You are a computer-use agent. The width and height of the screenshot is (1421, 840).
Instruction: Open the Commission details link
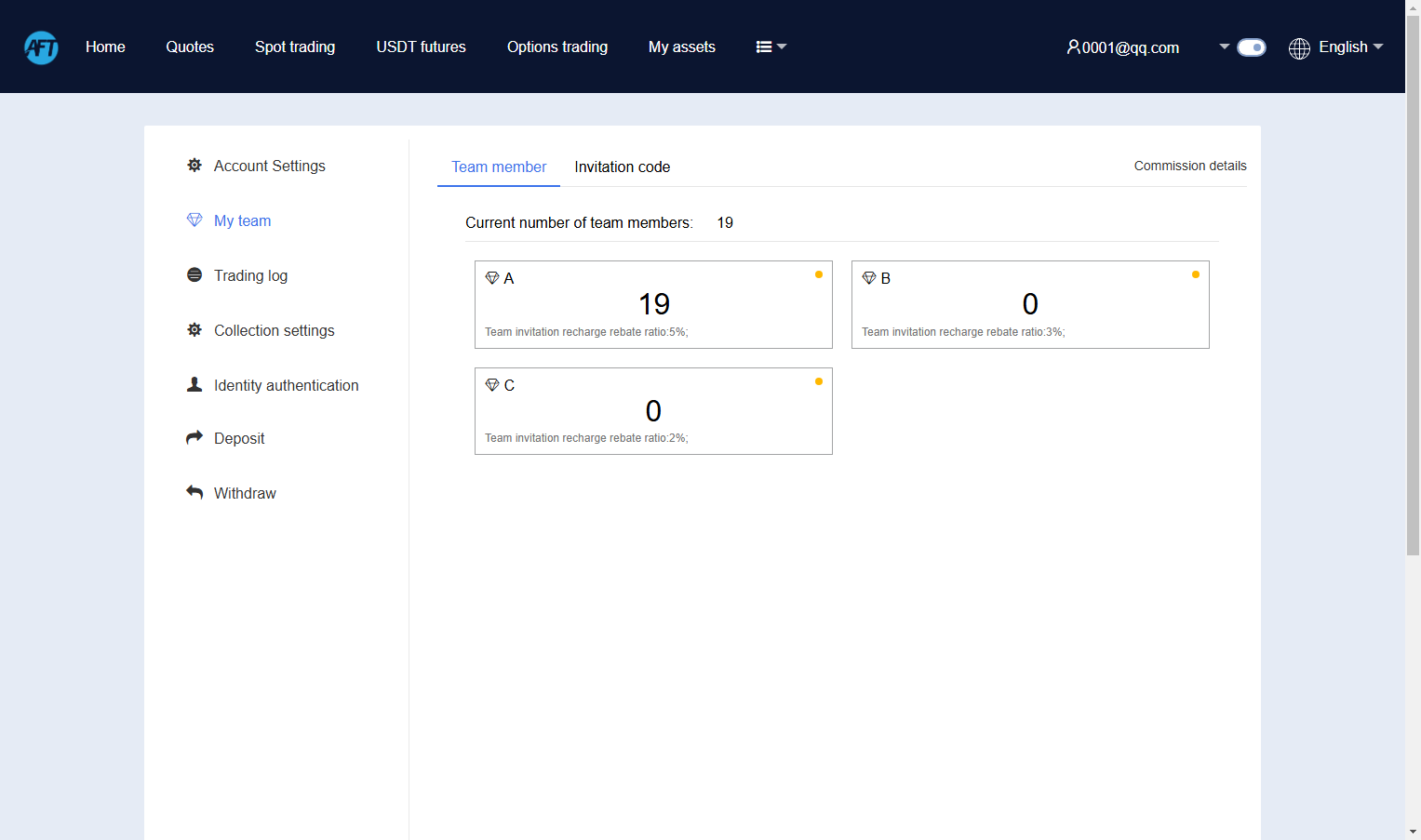pos(1190,166)
